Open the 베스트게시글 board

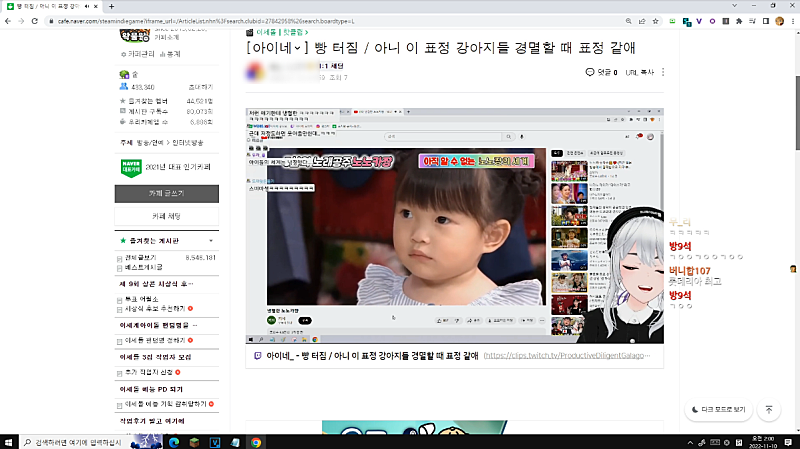pyautogui.click(x=143, y=267)
